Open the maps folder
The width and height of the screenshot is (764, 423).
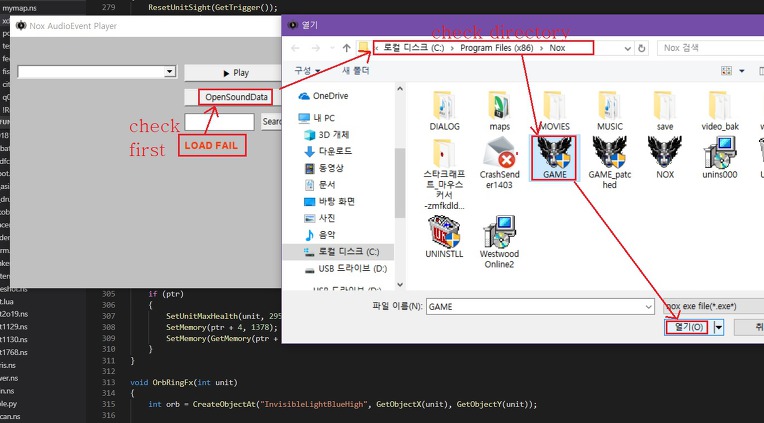[499, 111]
